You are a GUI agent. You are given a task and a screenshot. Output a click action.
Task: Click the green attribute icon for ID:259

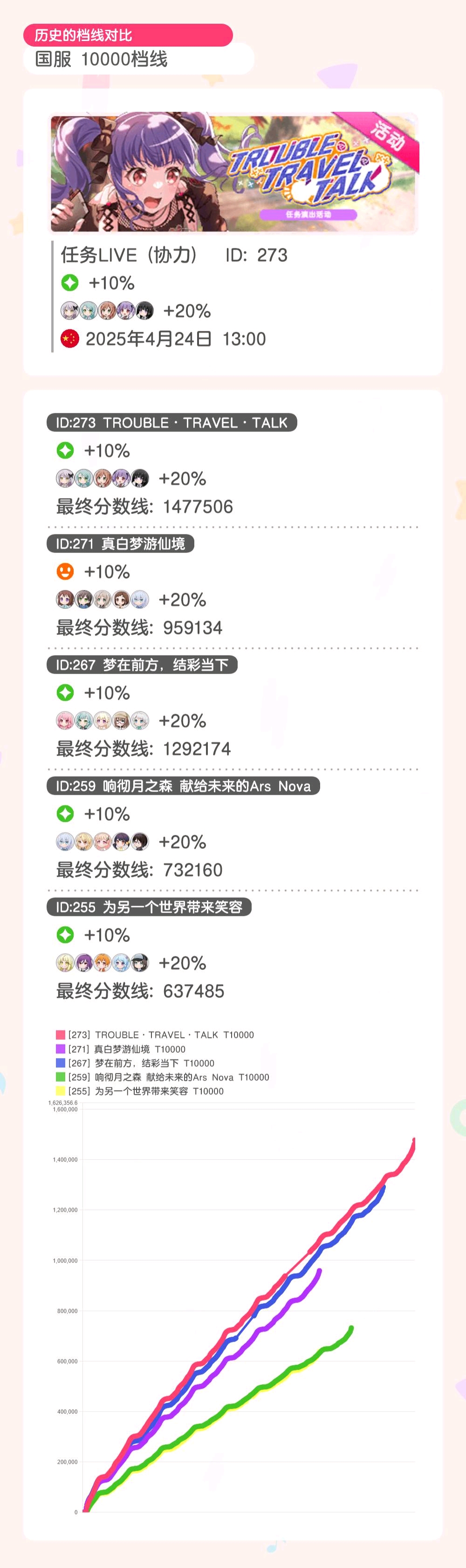click(x=65, y=814)
